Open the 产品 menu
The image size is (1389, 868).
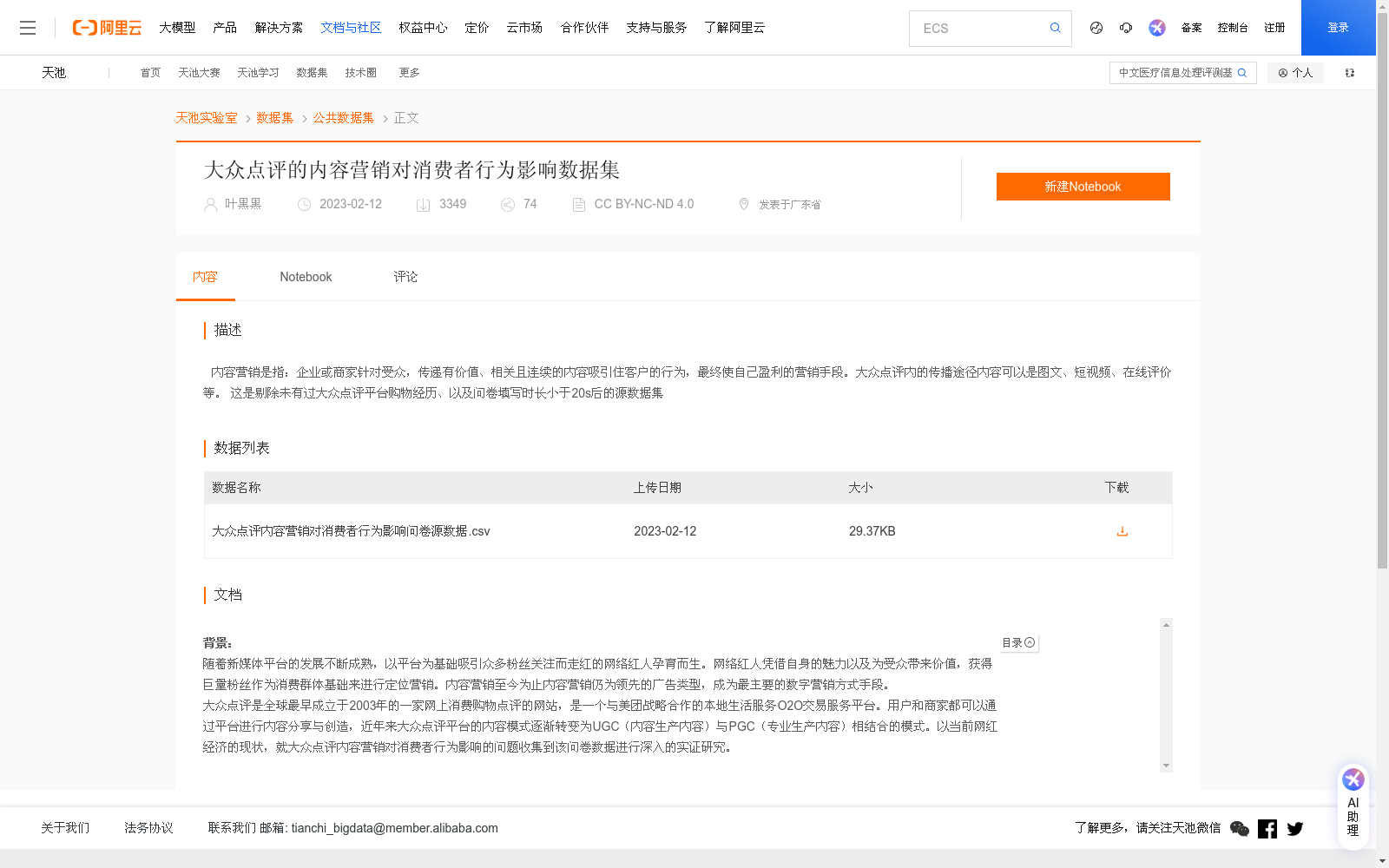pyautogui.click(x=225, y=28)
